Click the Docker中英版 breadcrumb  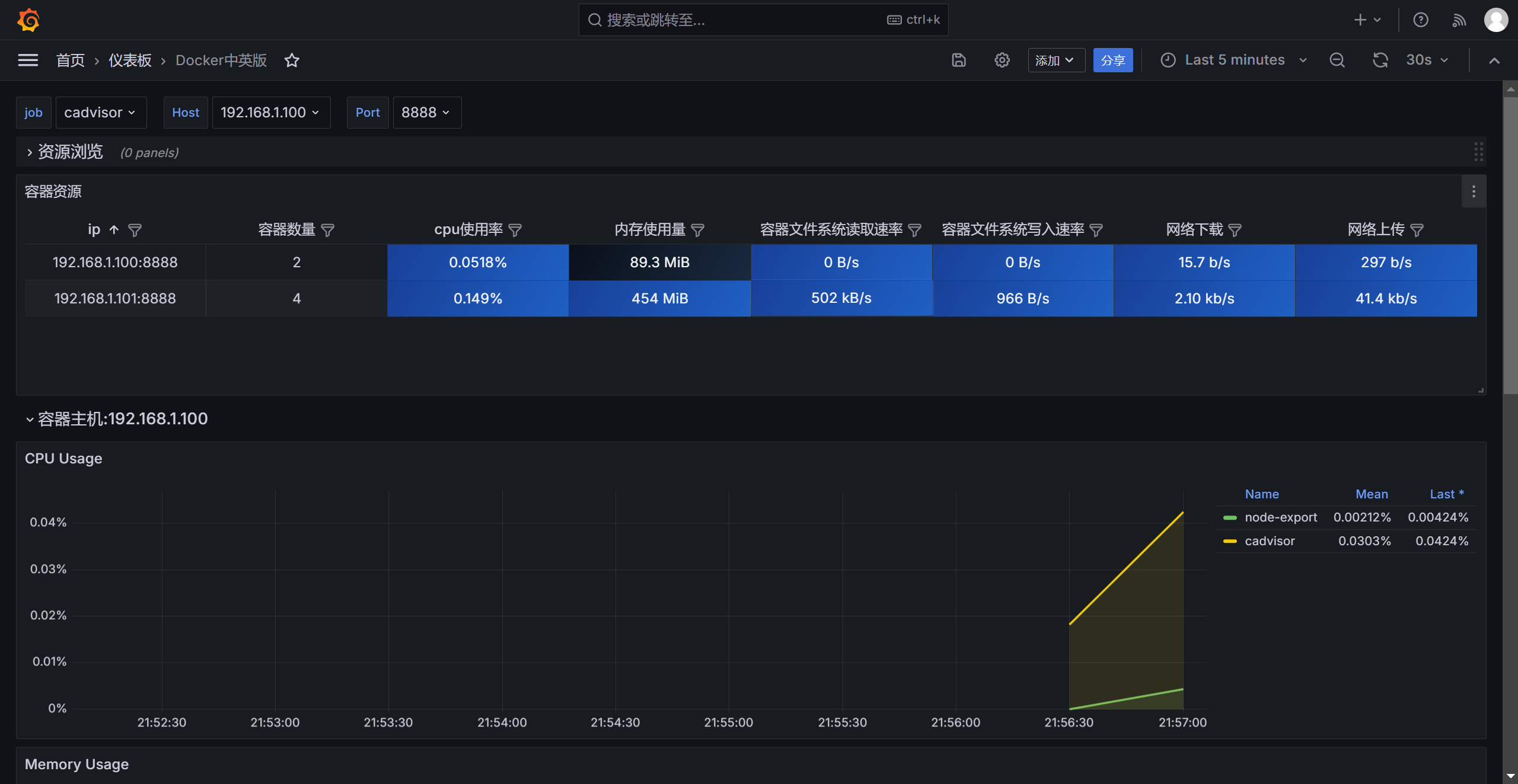pos(221,60)
